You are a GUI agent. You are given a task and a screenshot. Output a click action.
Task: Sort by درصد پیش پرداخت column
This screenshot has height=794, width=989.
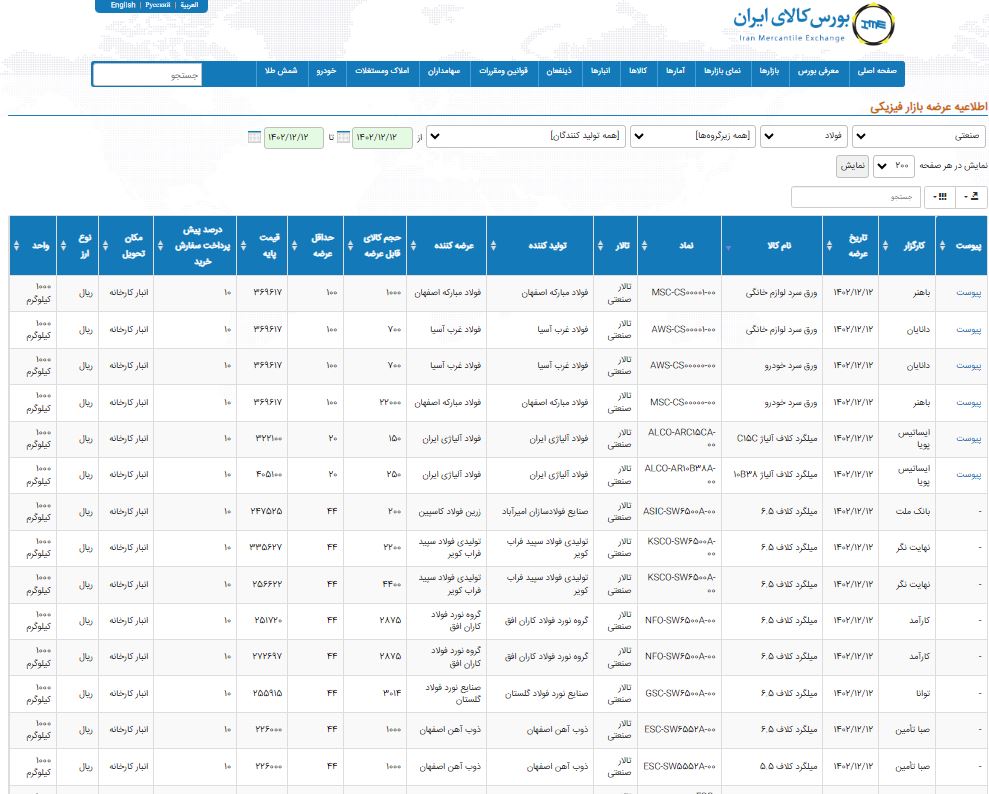coord(160,245)
